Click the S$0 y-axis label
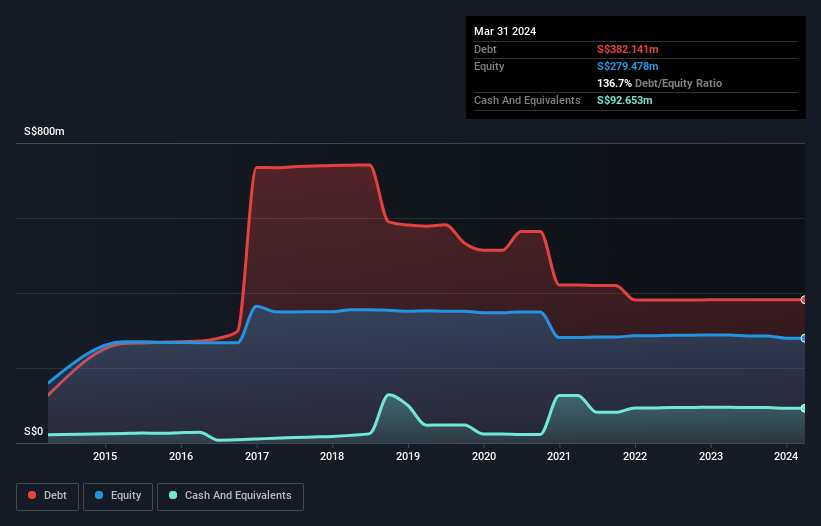 tap(34, 432)
